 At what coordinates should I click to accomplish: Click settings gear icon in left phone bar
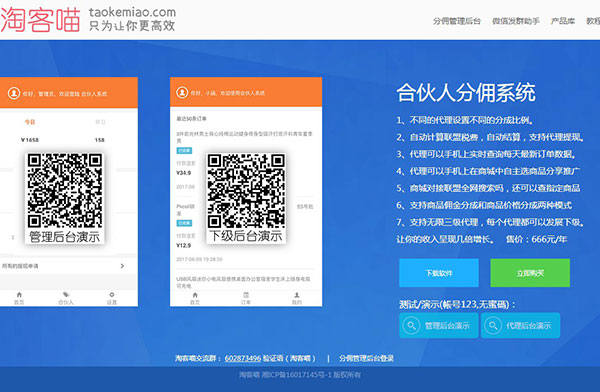tap(112, 295)
